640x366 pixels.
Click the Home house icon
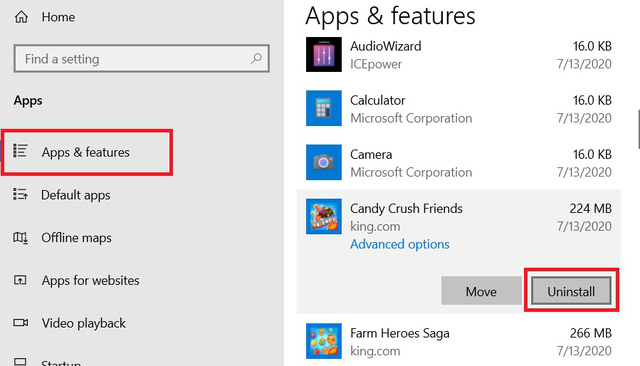[21, 17]
